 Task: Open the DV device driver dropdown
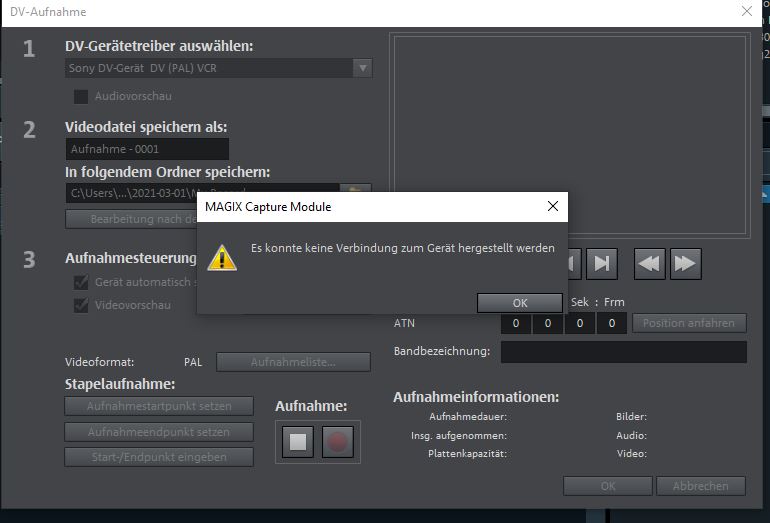(362, 68)
